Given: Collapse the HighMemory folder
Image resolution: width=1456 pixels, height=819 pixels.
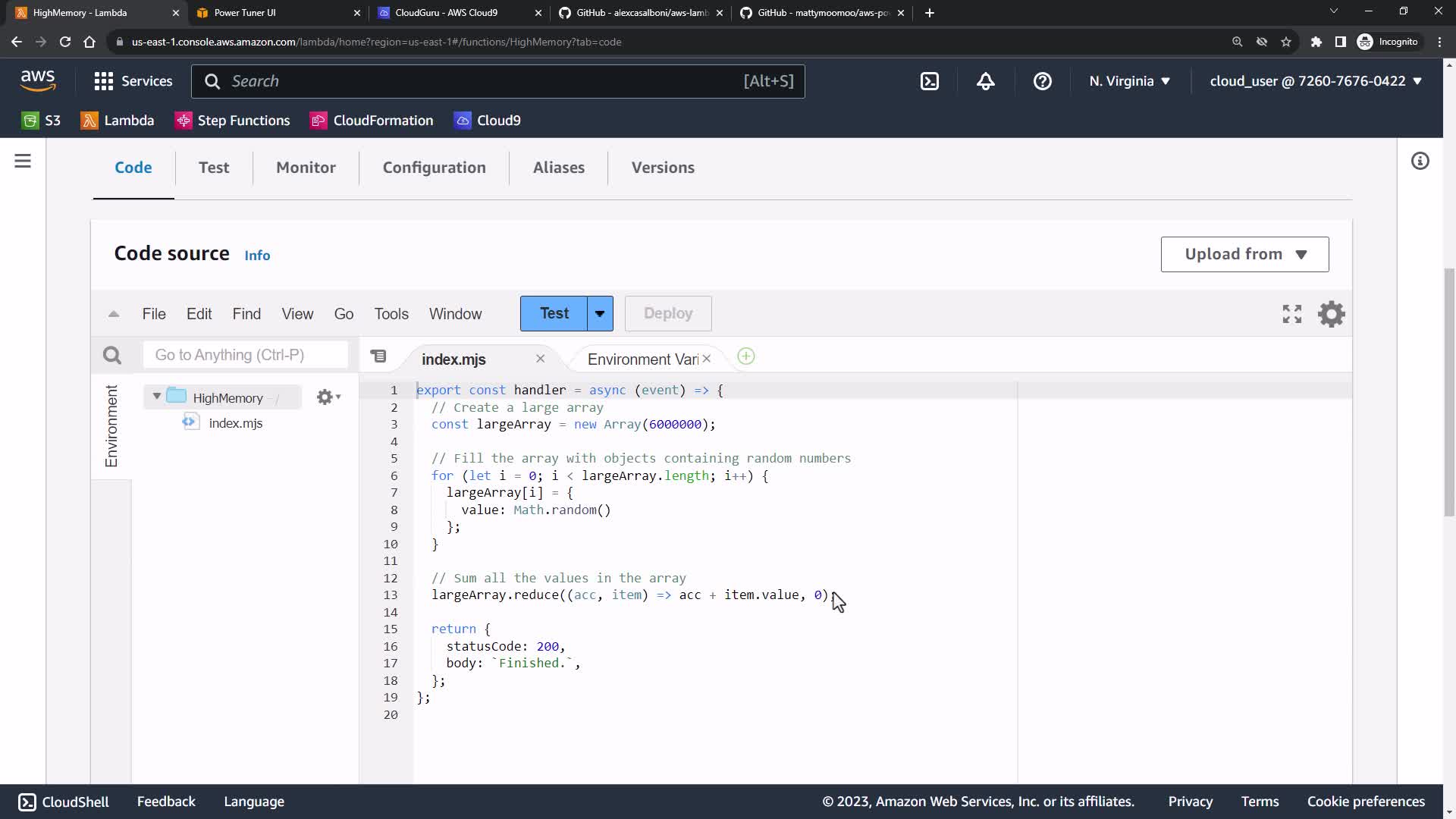Looking at the screenshot, I should click(x=156, y=397).
